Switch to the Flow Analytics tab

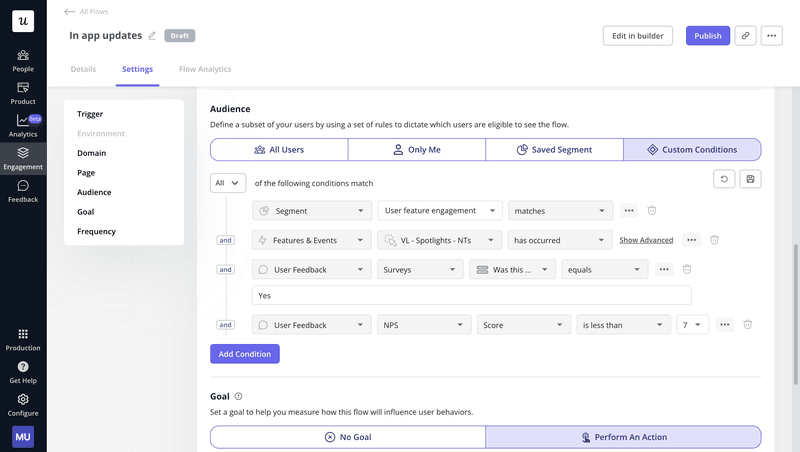[x=205, y=69]
